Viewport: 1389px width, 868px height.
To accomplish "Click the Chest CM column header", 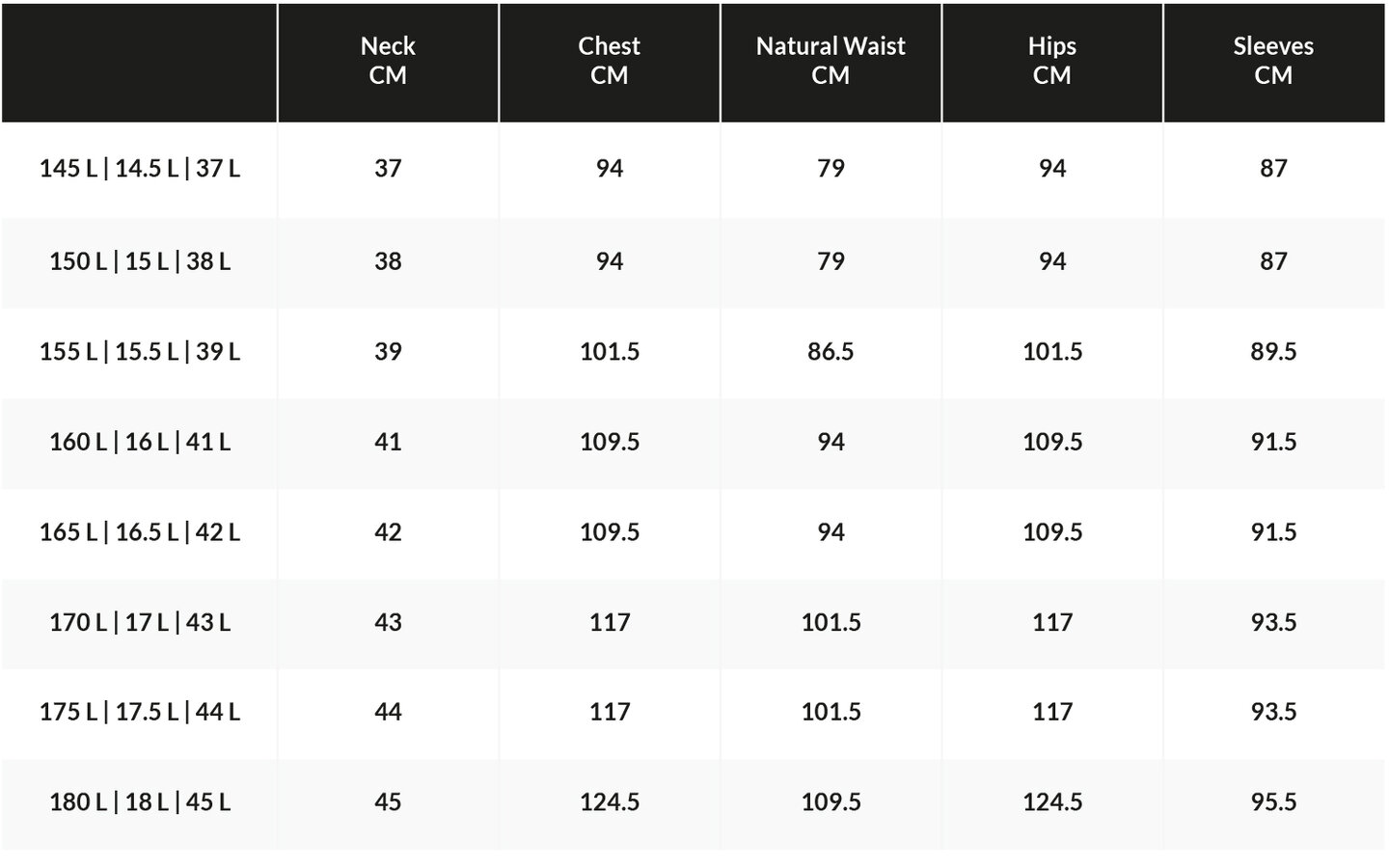I will pyautogui.click(x=610, y=62).
